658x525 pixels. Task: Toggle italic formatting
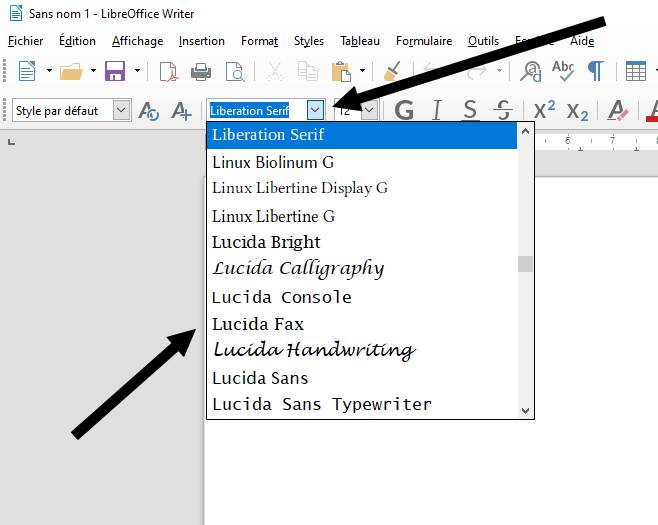pyautogui.click(x=437, y=110)
